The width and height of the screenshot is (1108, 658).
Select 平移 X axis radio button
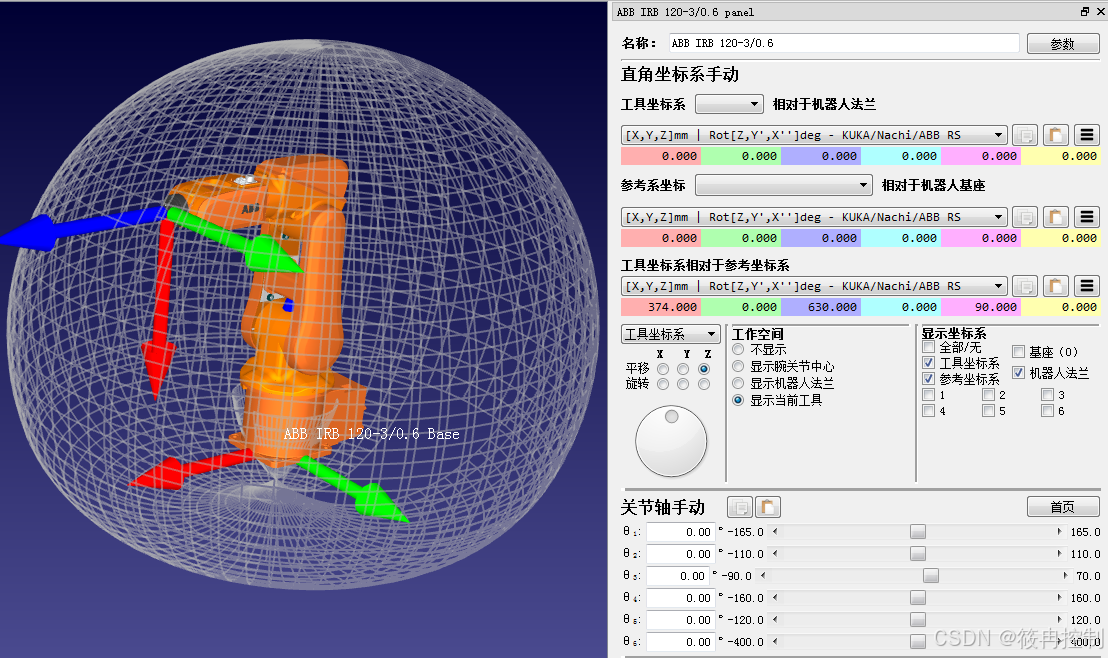pos(663,369)
